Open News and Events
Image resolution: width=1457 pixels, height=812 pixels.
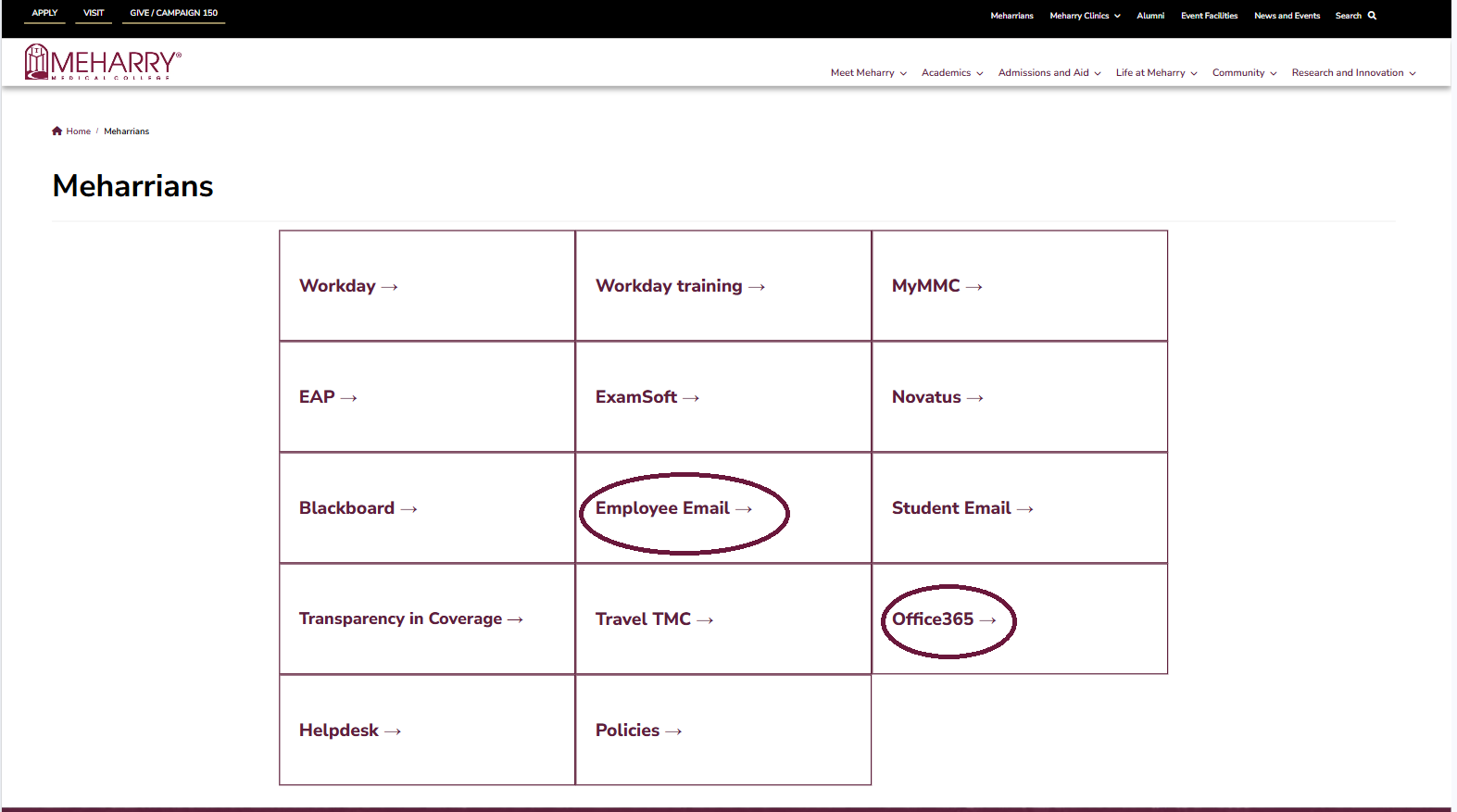tap(1287, 16)
